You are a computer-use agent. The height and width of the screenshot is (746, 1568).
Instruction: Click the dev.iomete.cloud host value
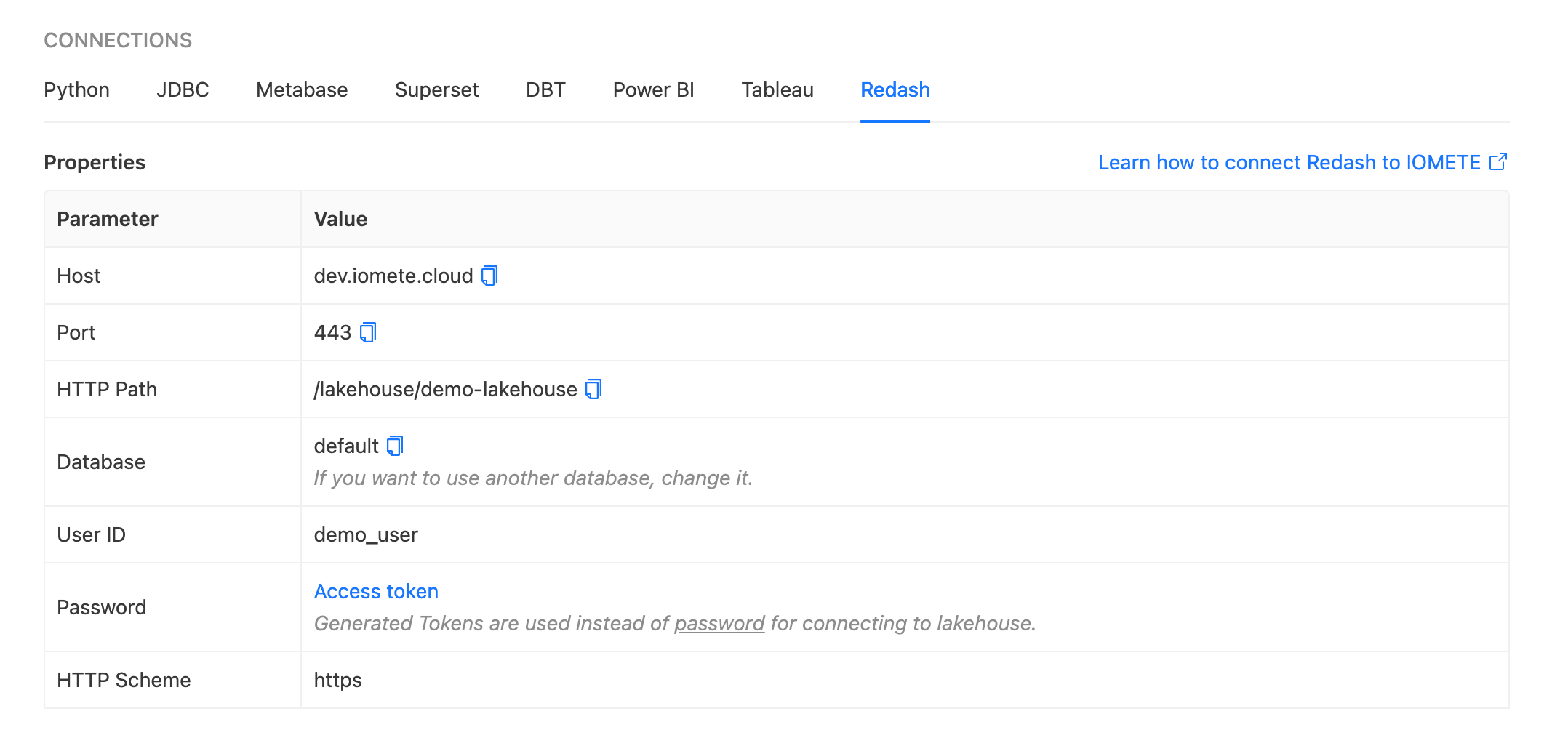click(393, 276)
